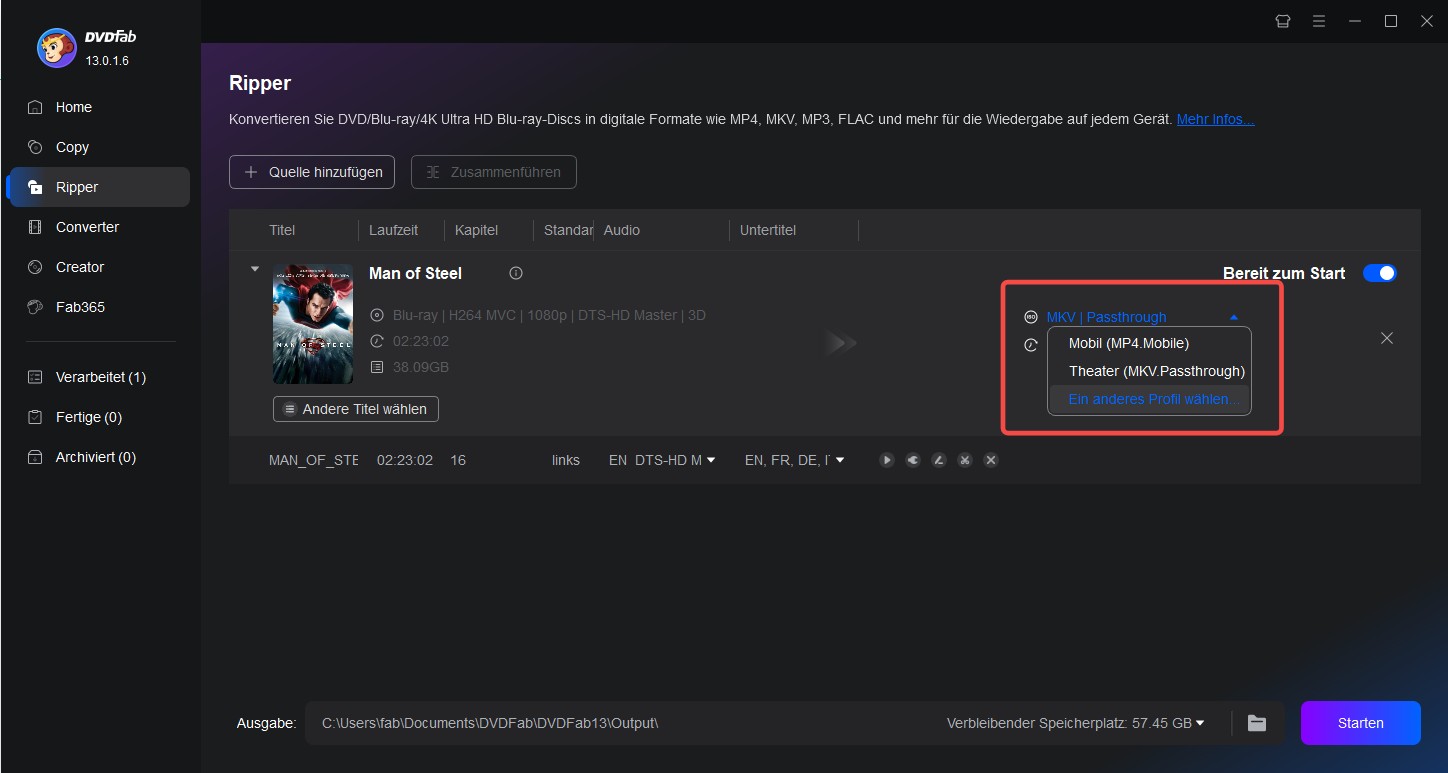Viewport: 1448px width, 773px height.
Task: Click the links cell in title row
Action: [566, 460]
